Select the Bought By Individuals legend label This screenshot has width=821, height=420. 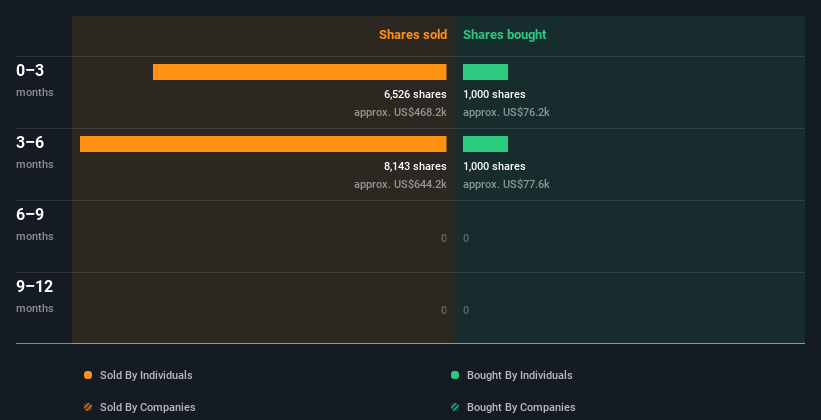[519, 375]
